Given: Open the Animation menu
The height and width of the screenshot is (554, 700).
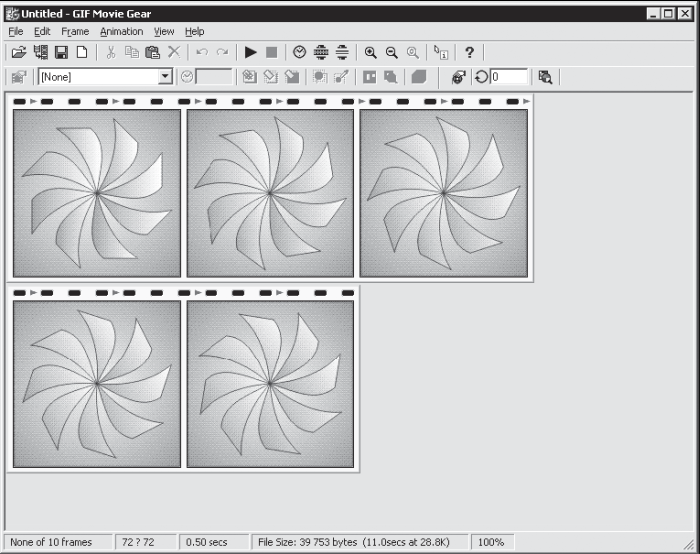Looking at the screenshot, I should pos(121,31).
